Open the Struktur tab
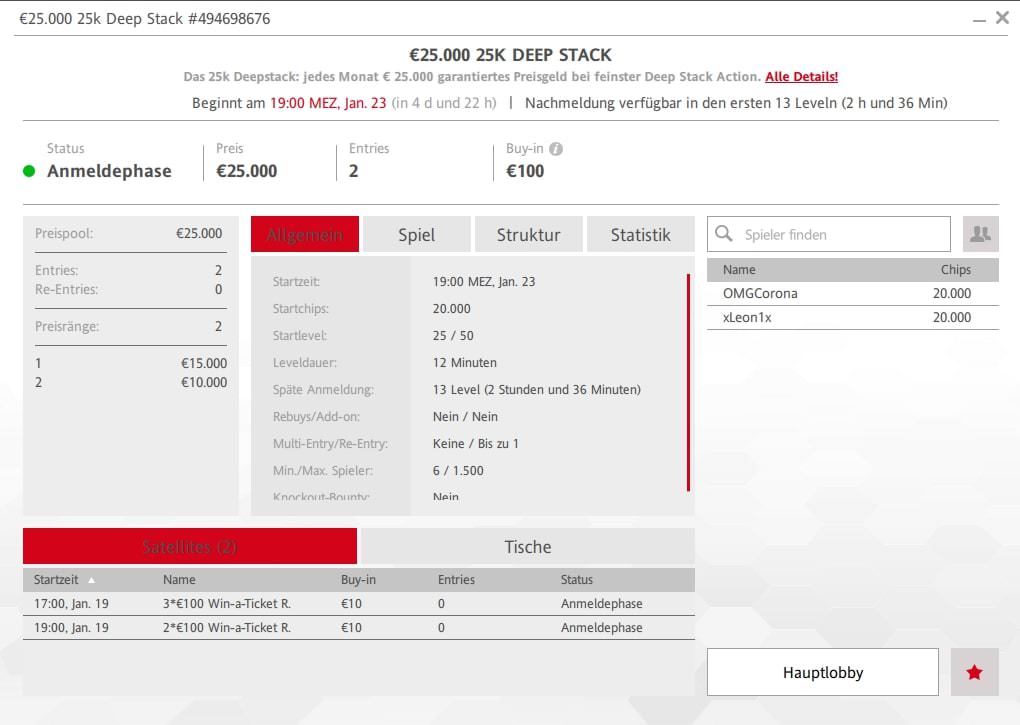 528,235
